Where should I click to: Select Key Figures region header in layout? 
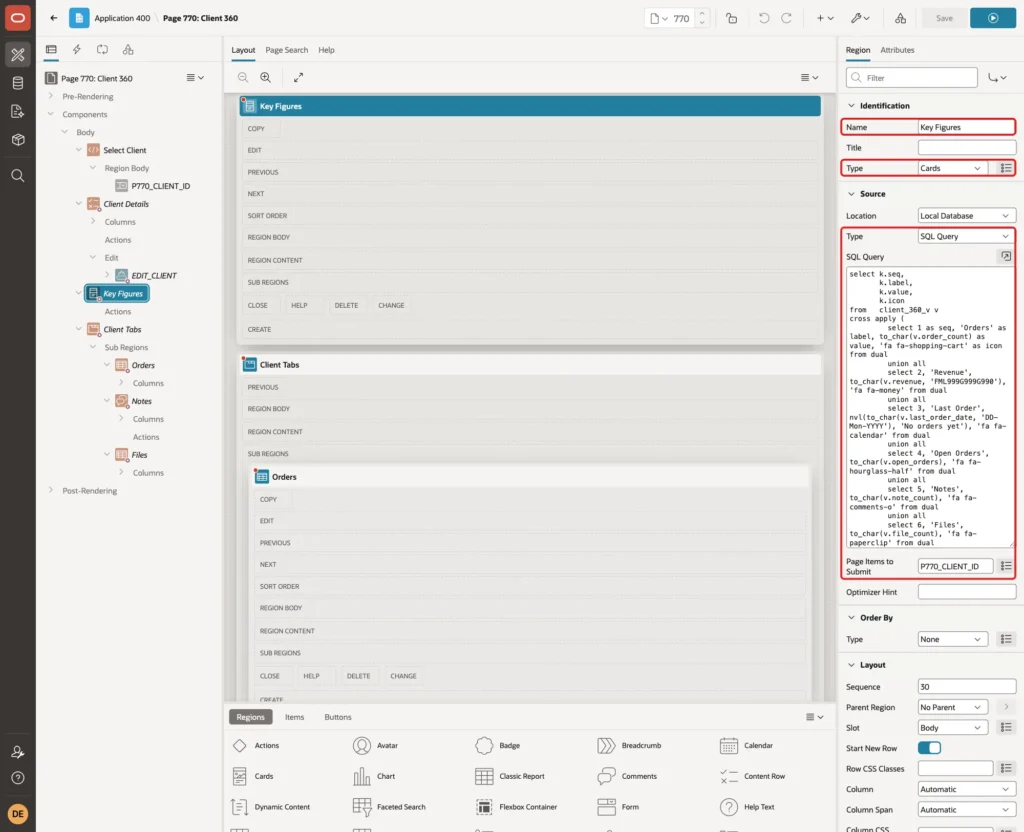tap(530, 106)
